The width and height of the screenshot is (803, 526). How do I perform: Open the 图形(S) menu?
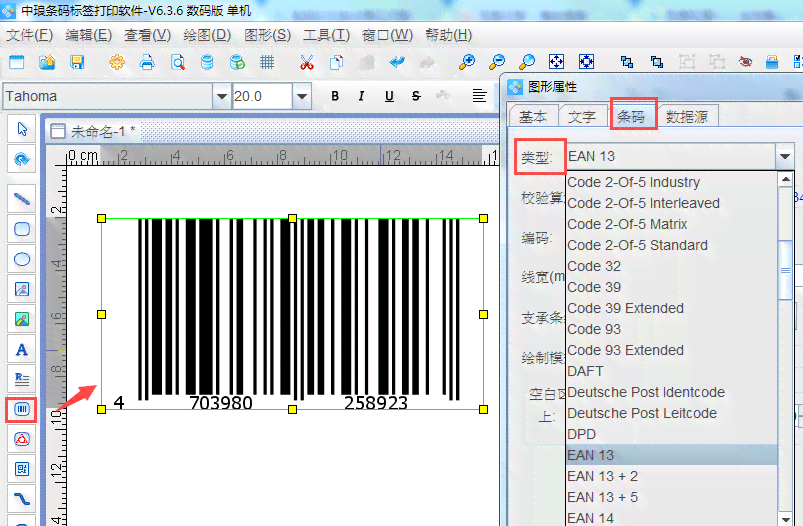[267, 35]
